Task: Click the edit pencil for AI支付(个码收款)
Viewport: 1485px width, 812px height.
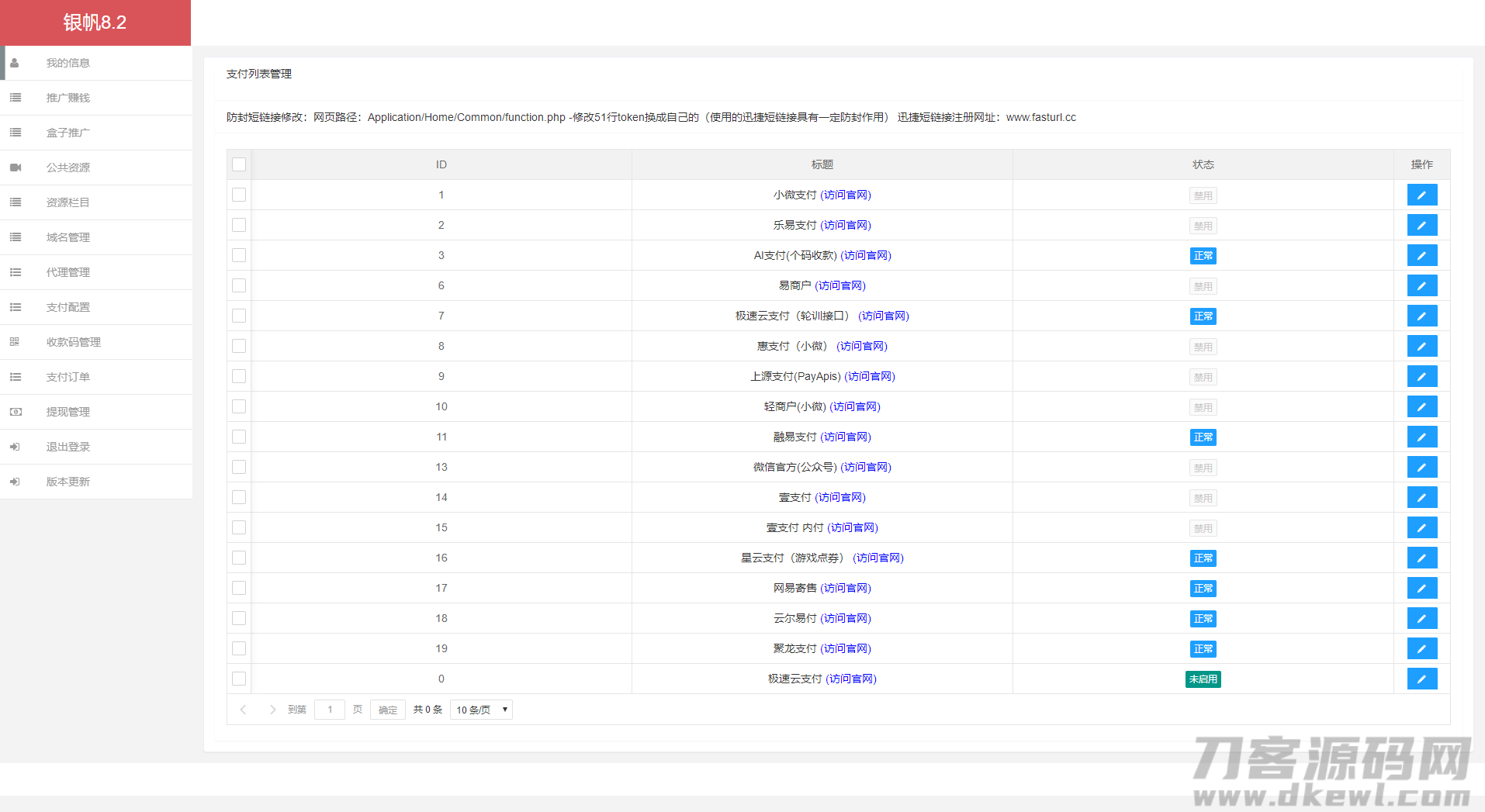Action: coord(1421,256)
